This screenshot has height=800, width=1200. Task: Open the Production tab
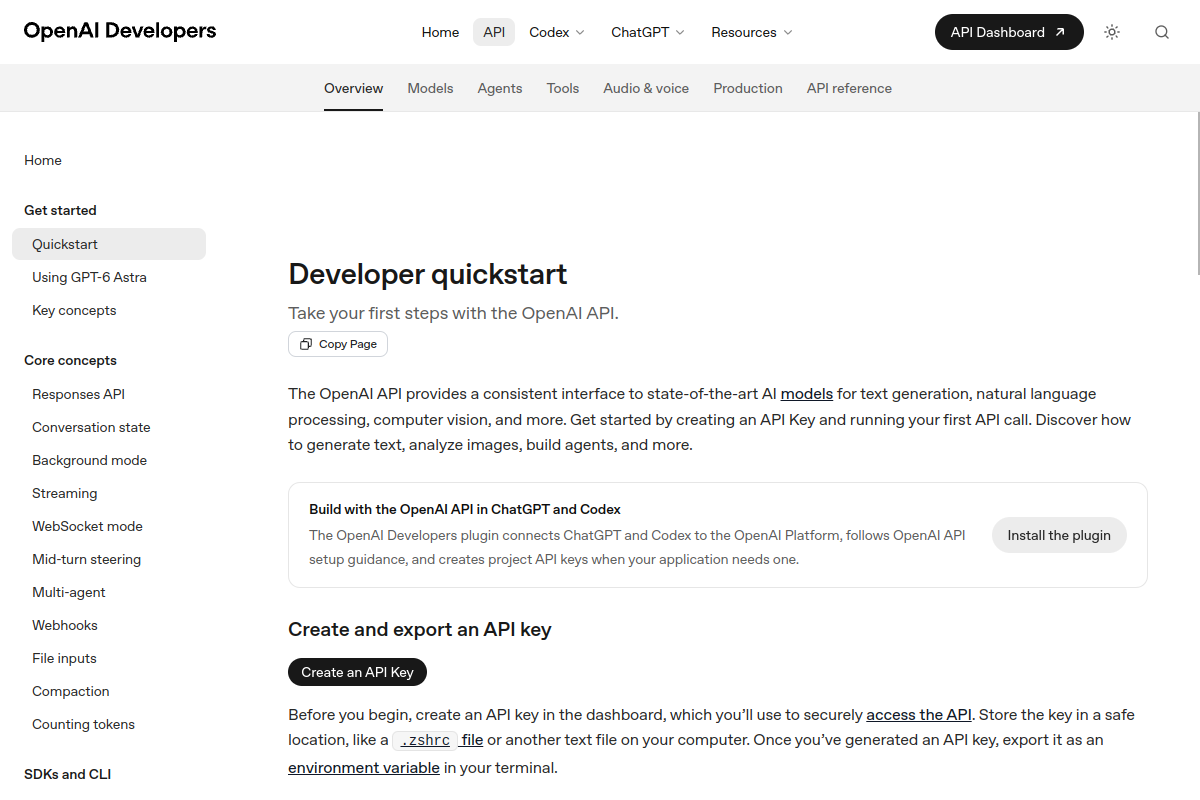coord(748,88)
